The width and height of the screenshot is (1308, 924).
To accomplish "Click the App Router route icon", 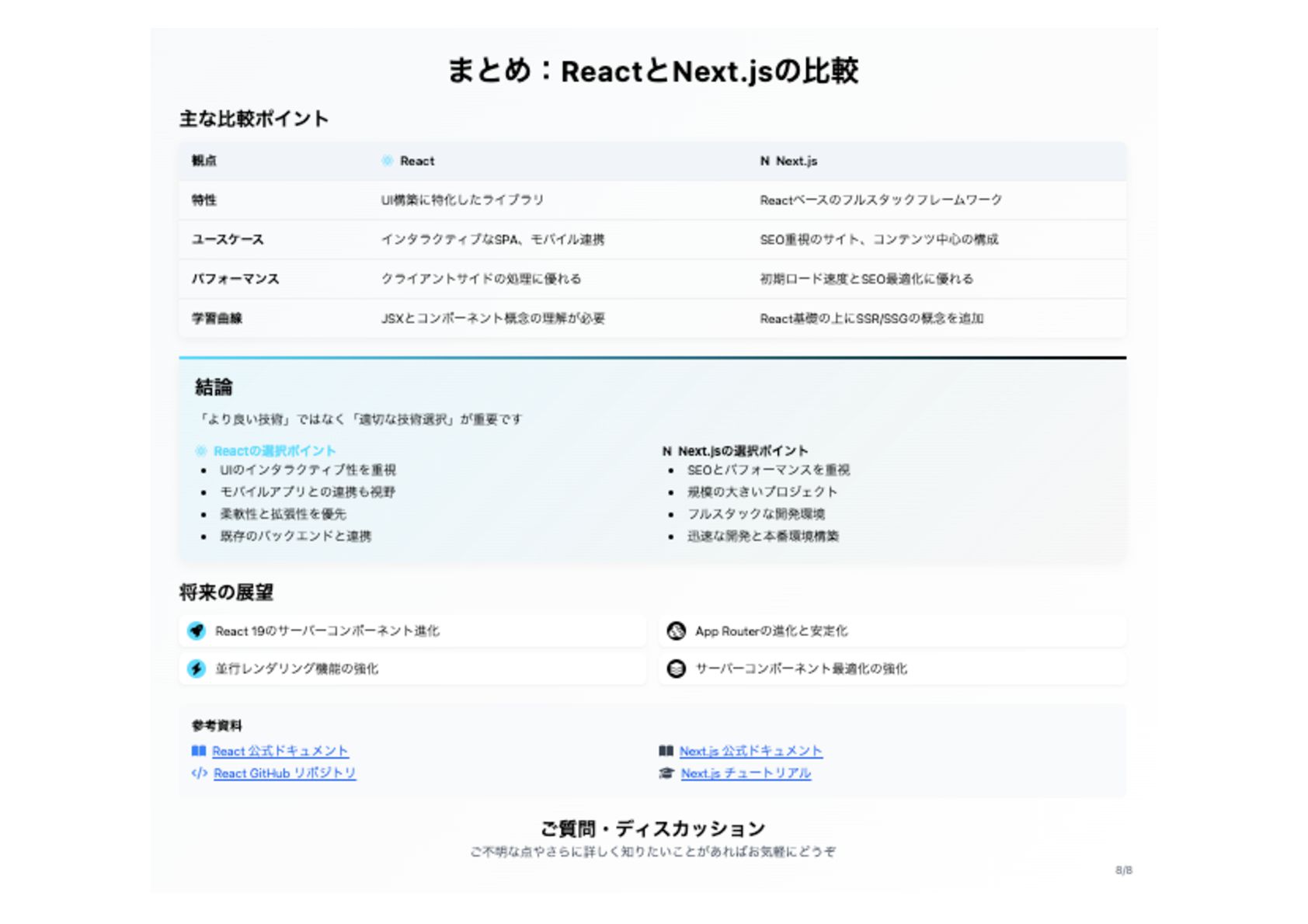I will coord(677,630).
